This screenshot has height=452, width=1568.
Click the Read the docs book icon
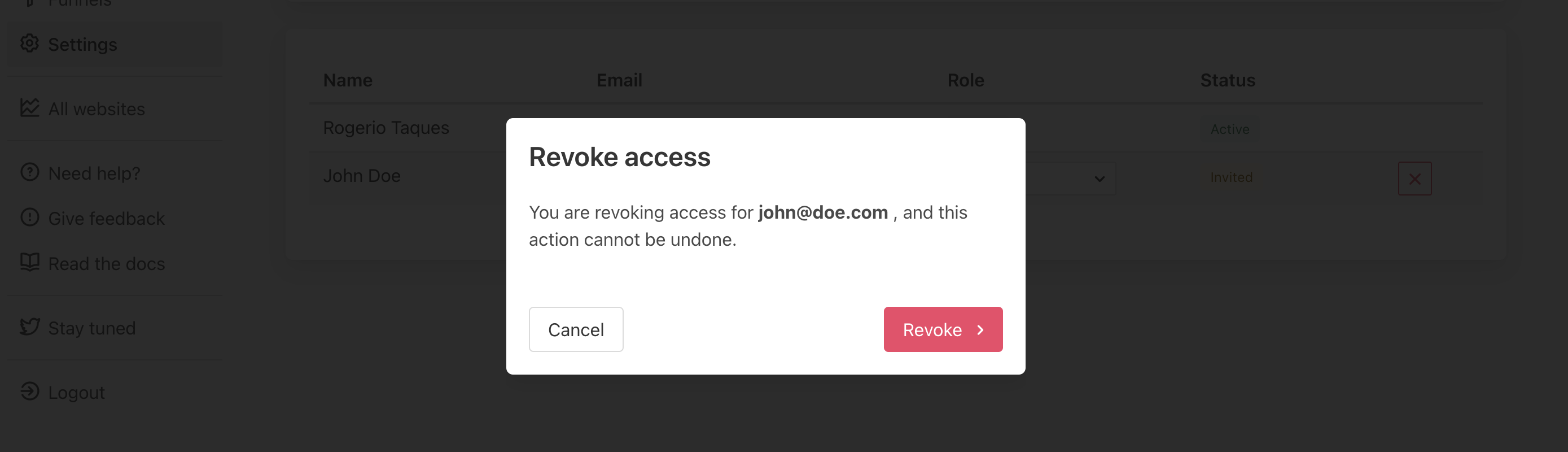29,263
